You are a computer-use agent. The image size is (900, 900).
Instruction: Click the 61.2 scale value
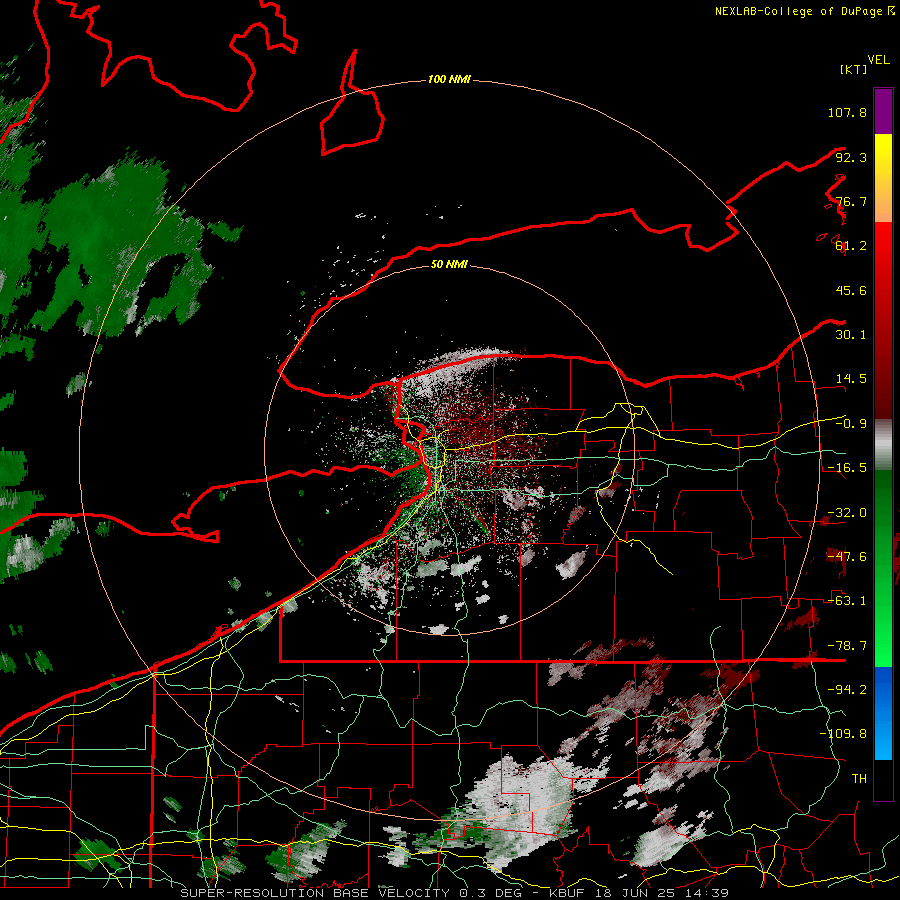(851, 246)
